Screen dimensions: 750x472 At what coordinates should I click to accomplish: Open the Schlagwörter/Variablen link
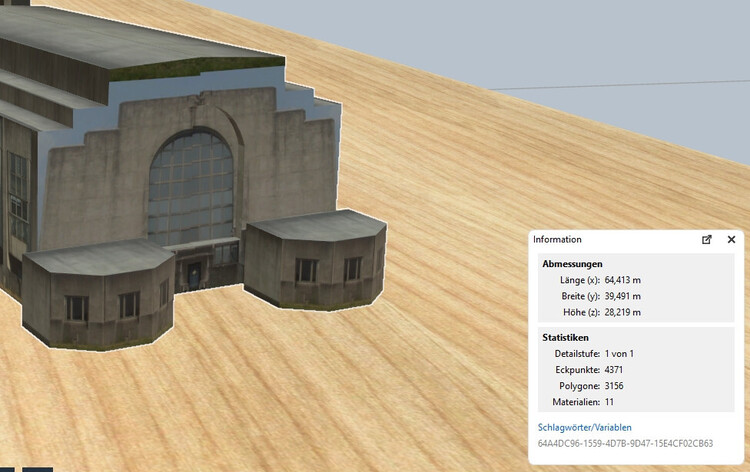click(585, 428)
